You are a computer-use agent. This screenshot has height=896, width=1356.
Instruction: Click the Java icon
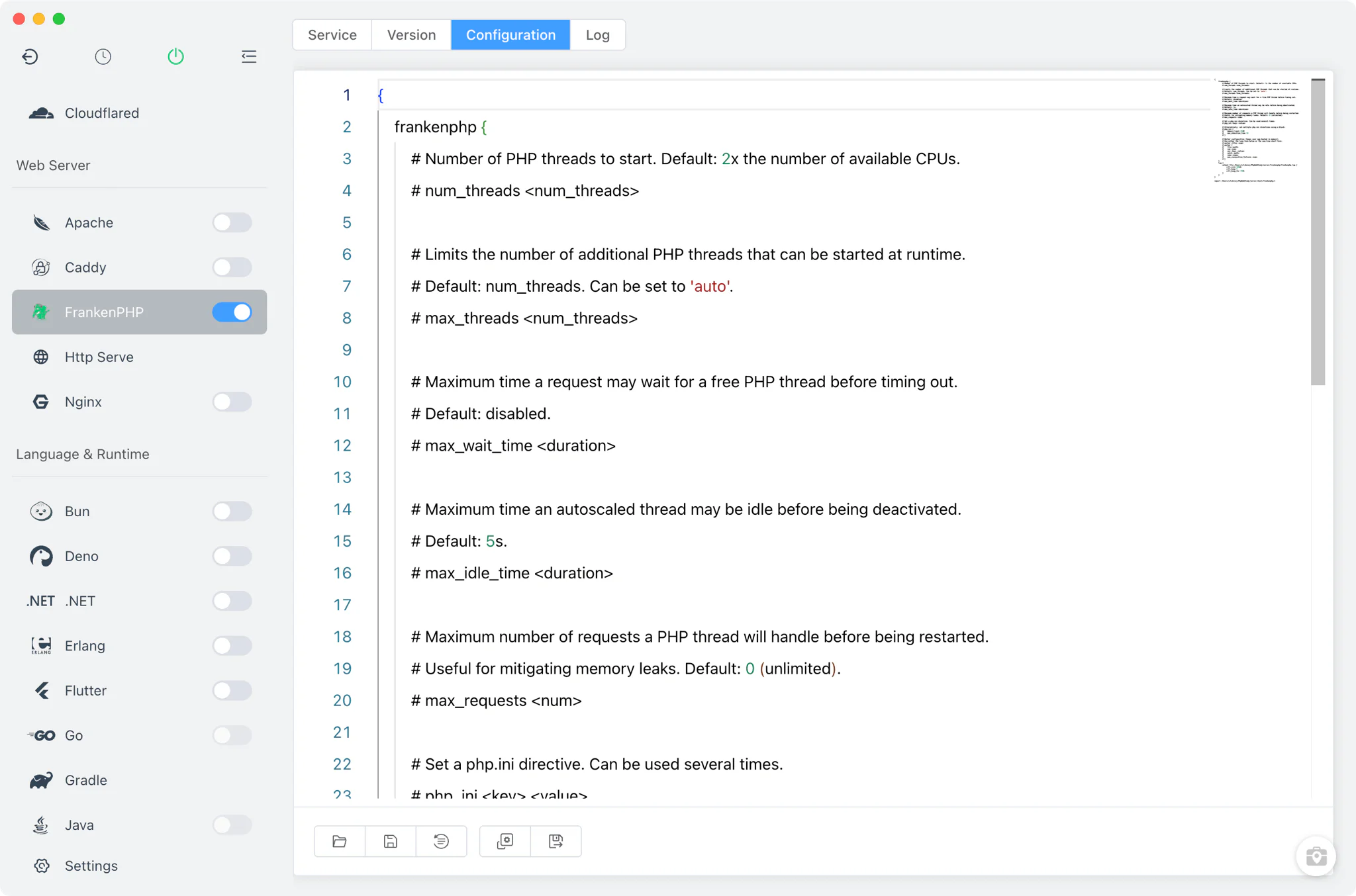point(41,825)
